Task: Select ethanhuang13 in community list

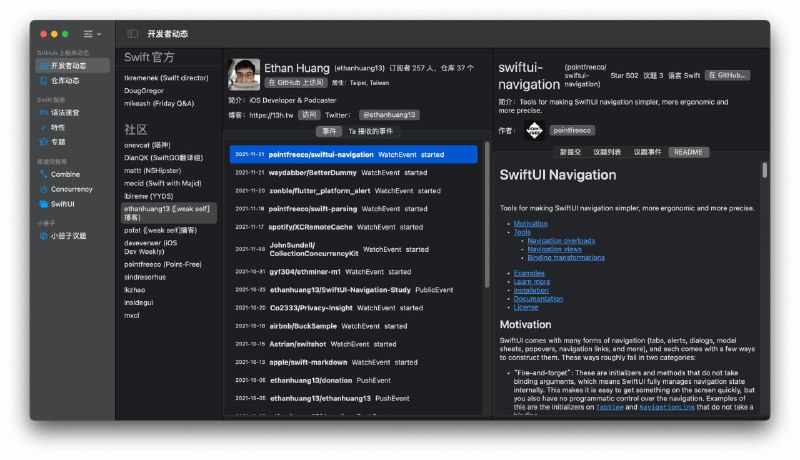Action: pos(169,213)
